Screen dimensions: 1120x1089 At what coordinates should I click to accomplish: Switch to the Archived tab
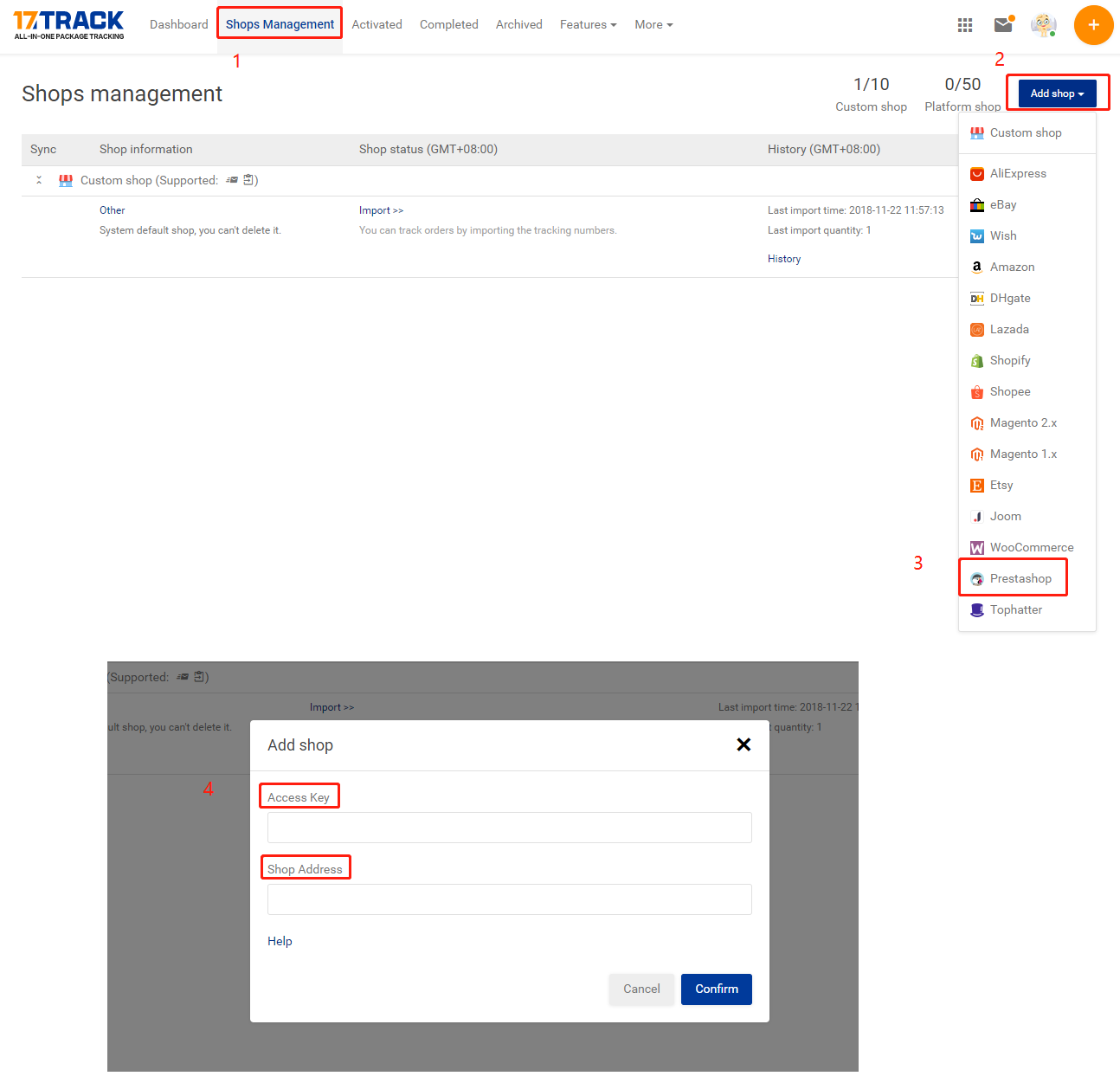[519, 24]
